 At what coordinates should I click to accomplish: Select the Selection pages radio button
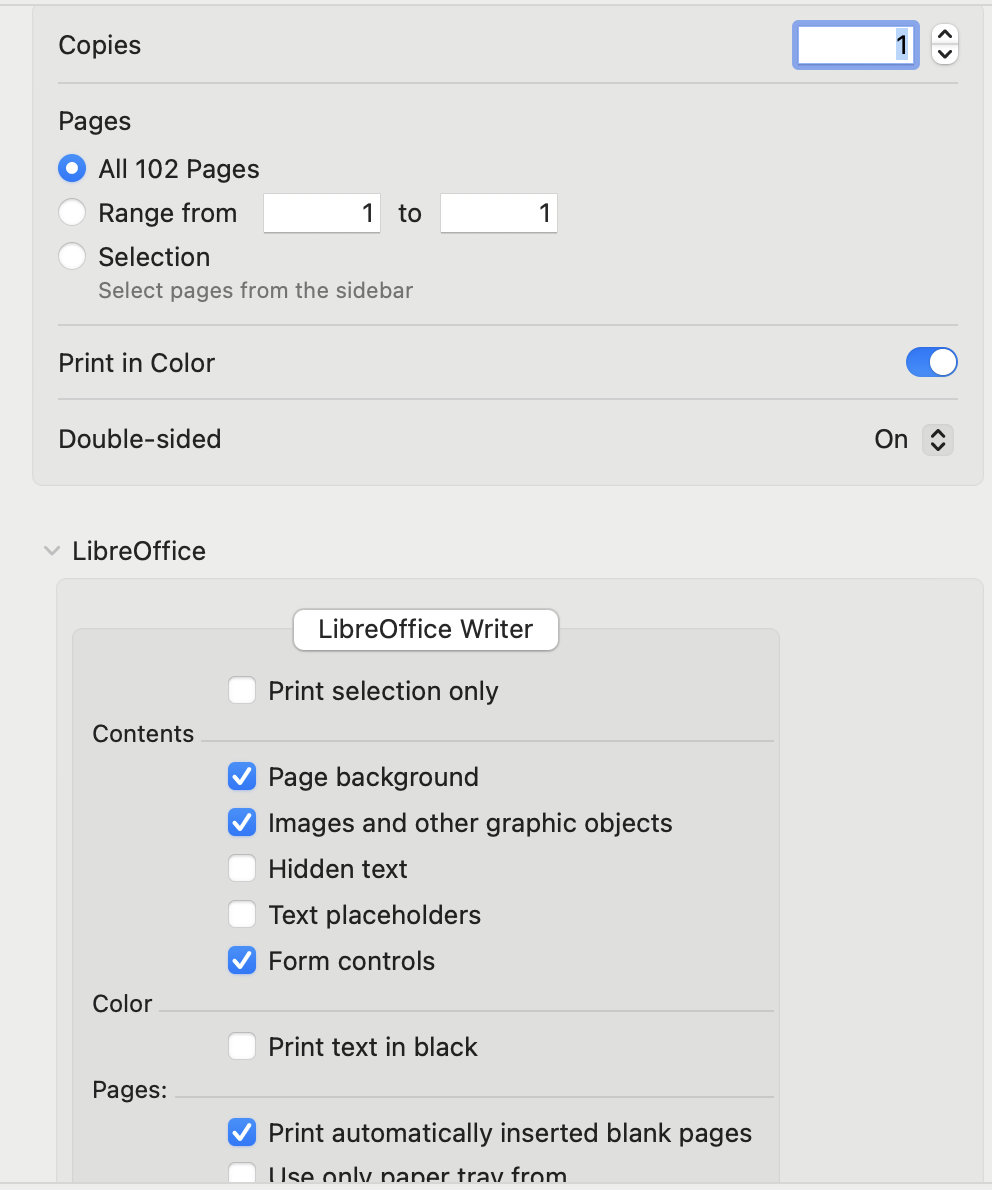coord(72,257)
